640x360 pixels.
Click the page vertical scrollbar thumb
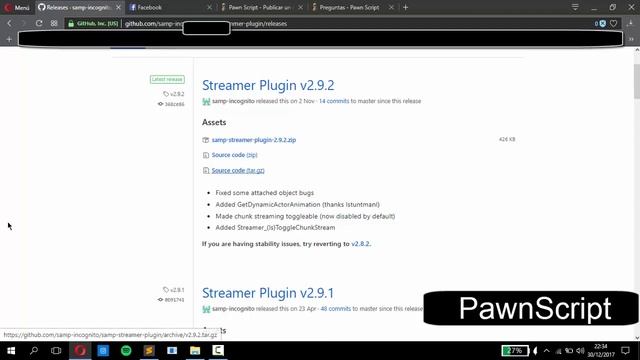[x=637, y=81]
